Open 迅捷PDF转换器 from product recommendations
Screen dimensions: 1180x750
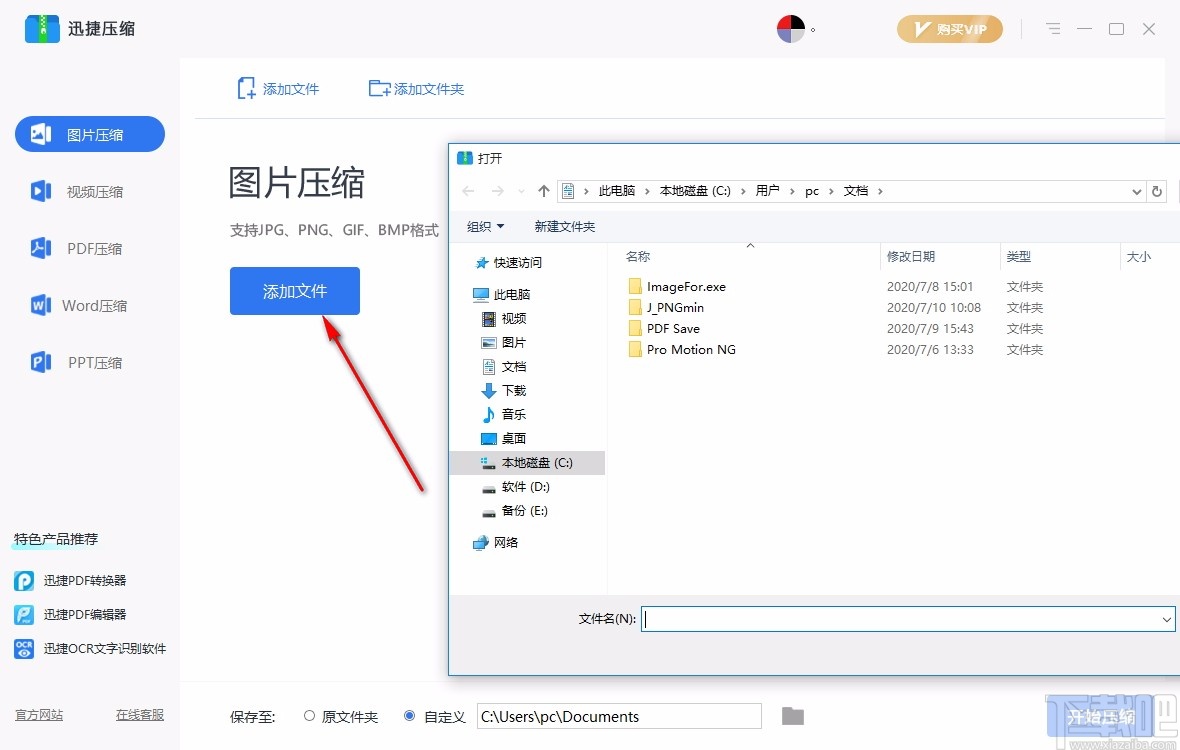88,580
